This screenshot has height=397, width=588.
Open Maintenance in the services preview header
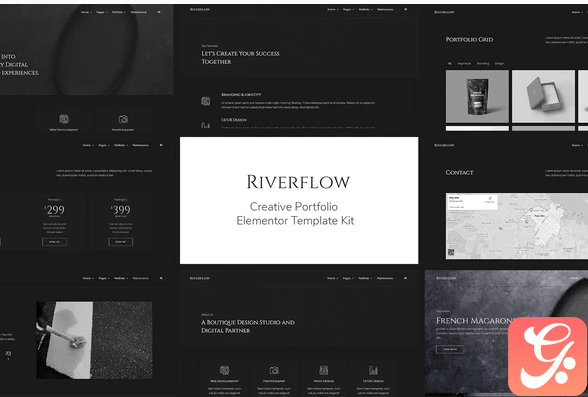pyautogui.click(x=385, y=9)
